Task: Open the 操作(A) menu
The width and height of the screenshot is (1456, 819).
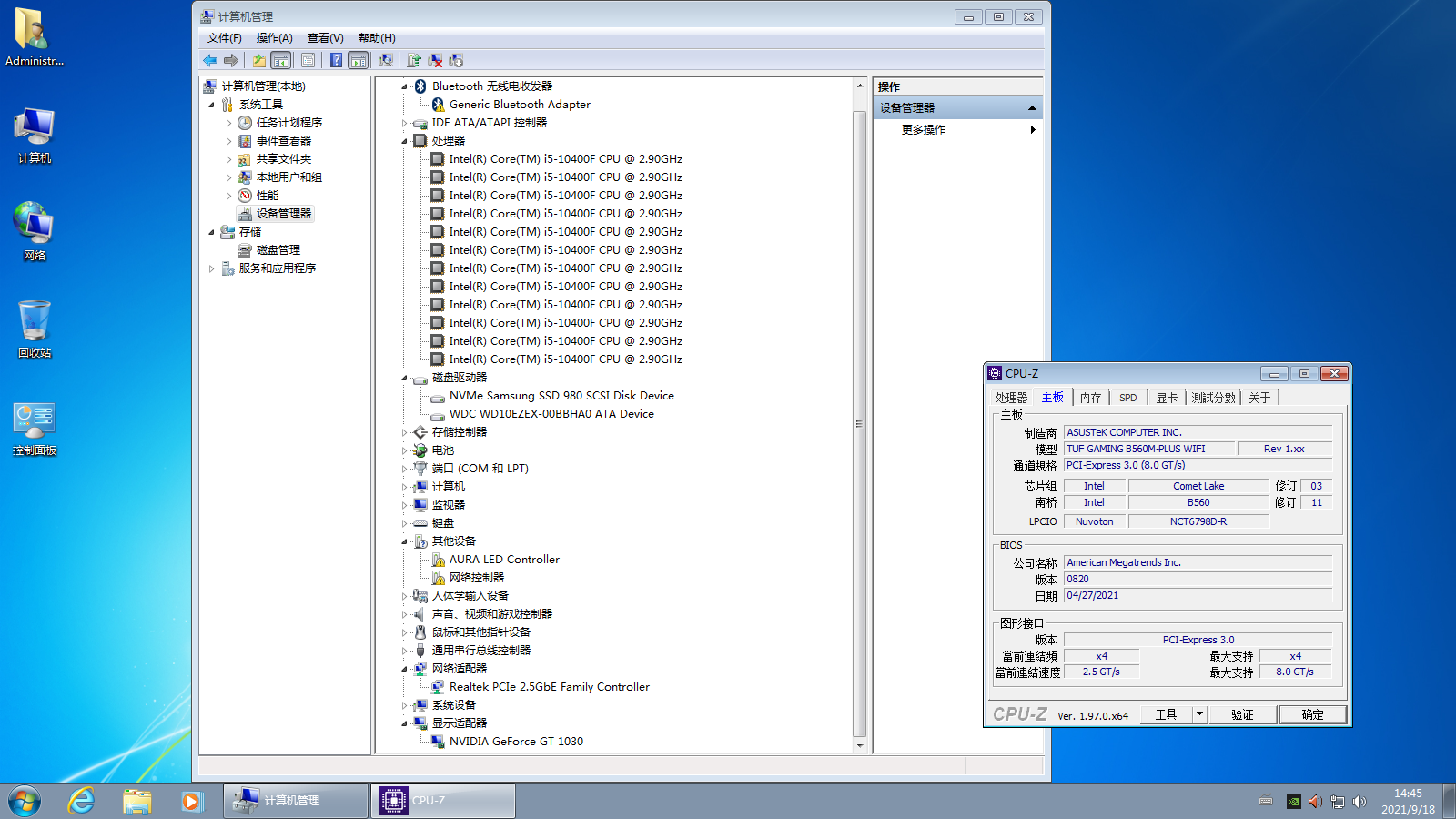Action: point(275,38)
